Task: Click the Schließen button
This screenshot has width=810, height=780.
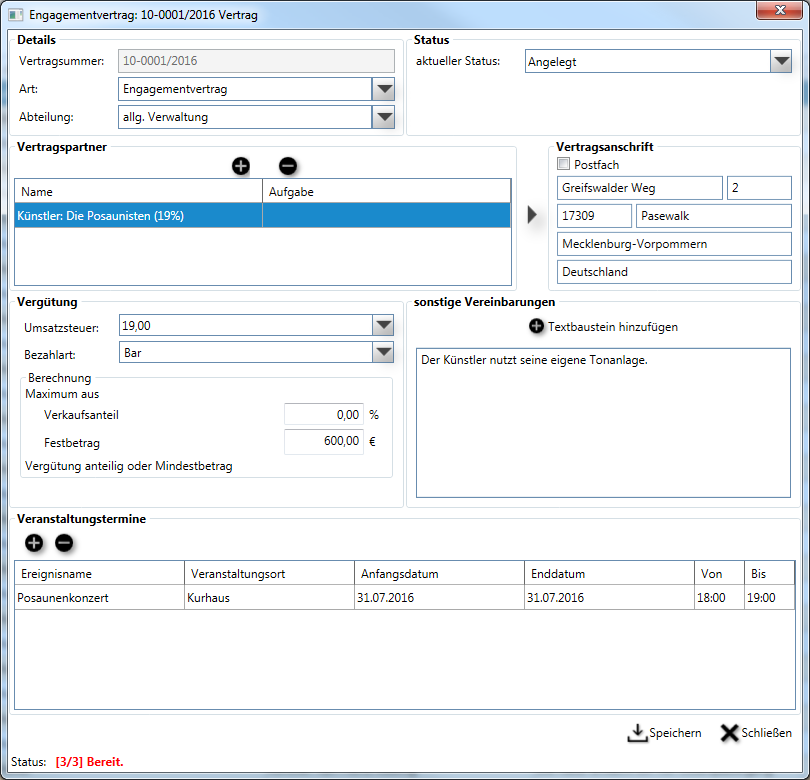Action: pos(756,732)
